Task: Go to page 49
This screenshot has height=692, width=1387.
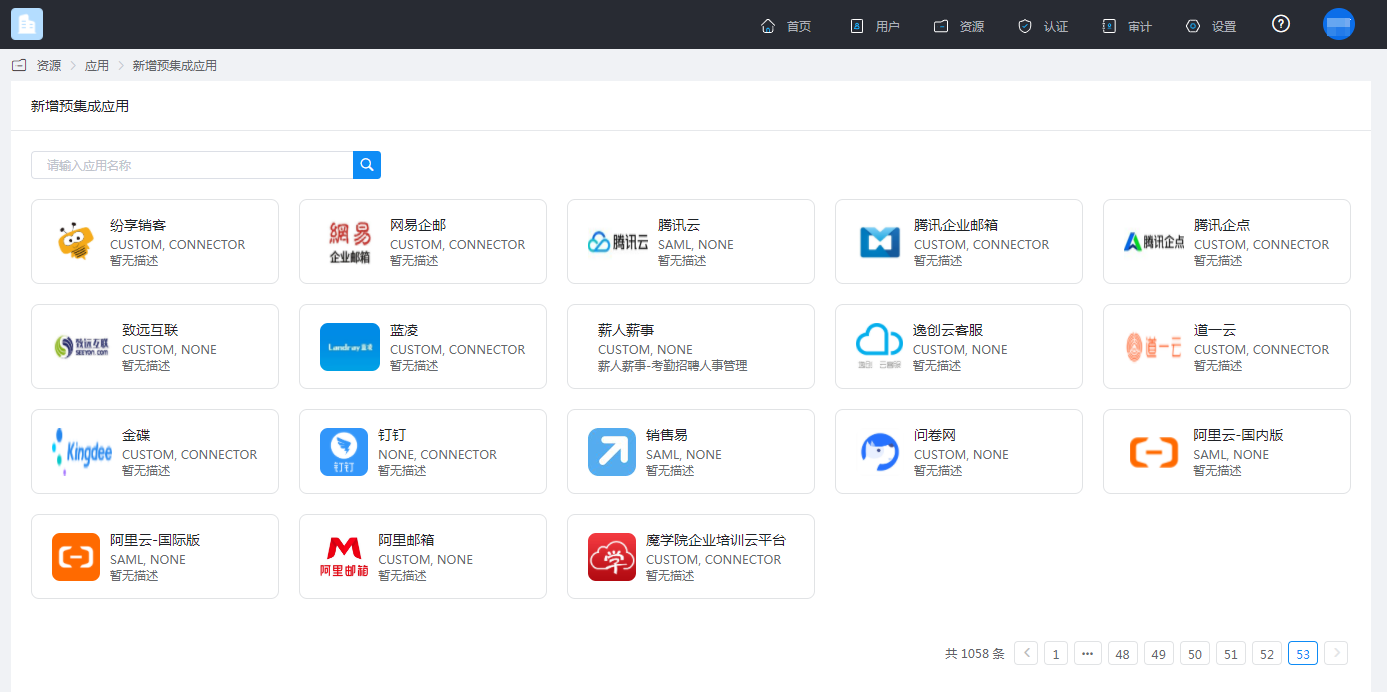Action: [x=1159, y=653]
